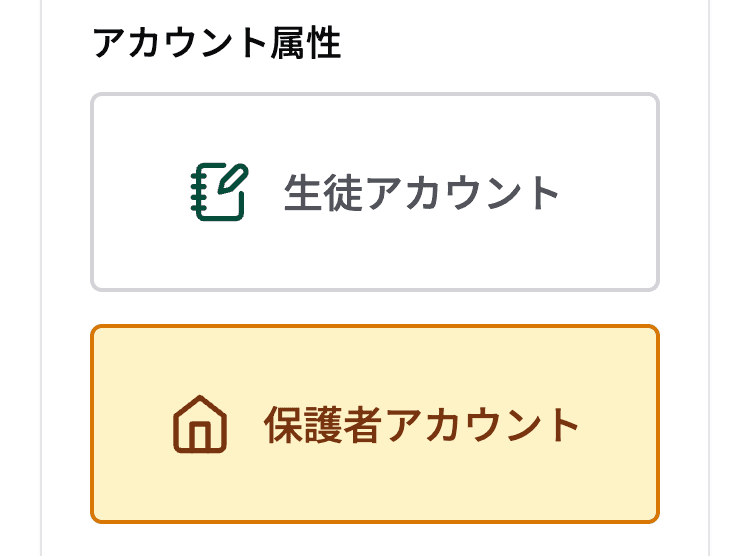Choose the highlighted 保護者アカウント card
This screenshot has height=556, width=750.
pos(375,424)
